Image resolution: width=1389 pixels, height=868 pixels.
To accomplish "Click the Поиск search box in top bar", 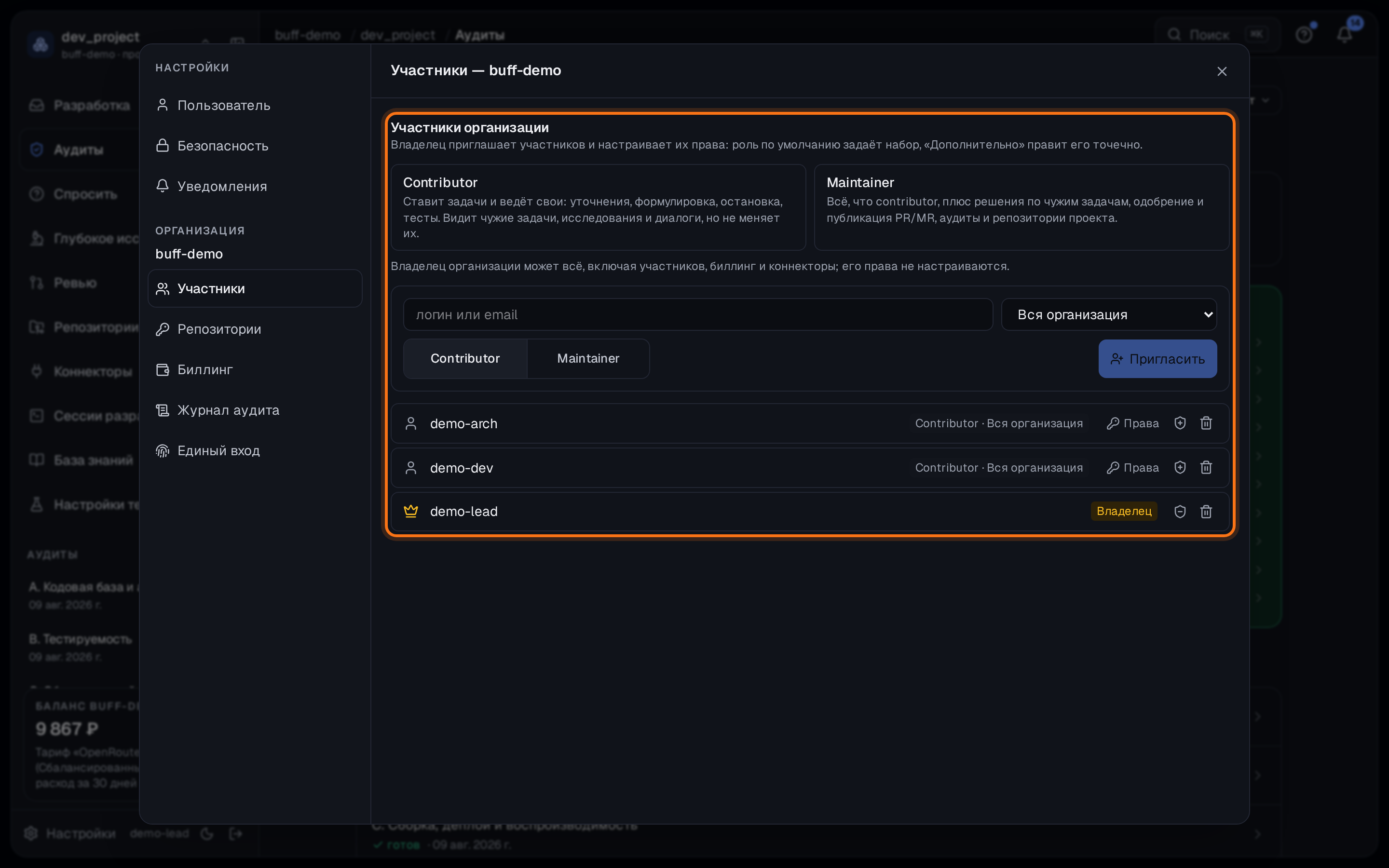I will pyautogui.click(x=1217, y=34).
